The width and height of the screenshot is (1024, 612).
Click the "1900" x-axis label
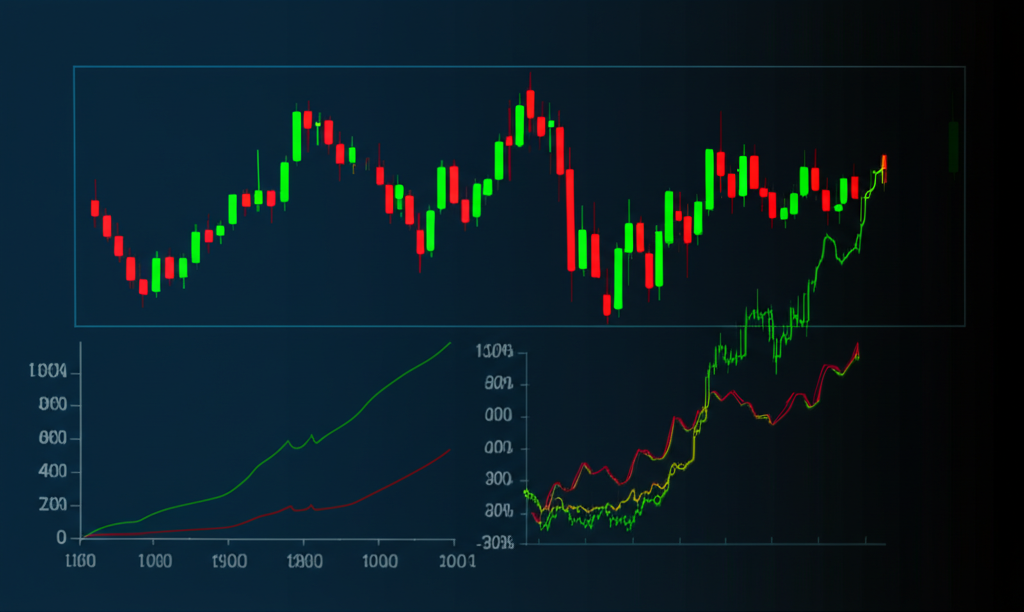230,561
